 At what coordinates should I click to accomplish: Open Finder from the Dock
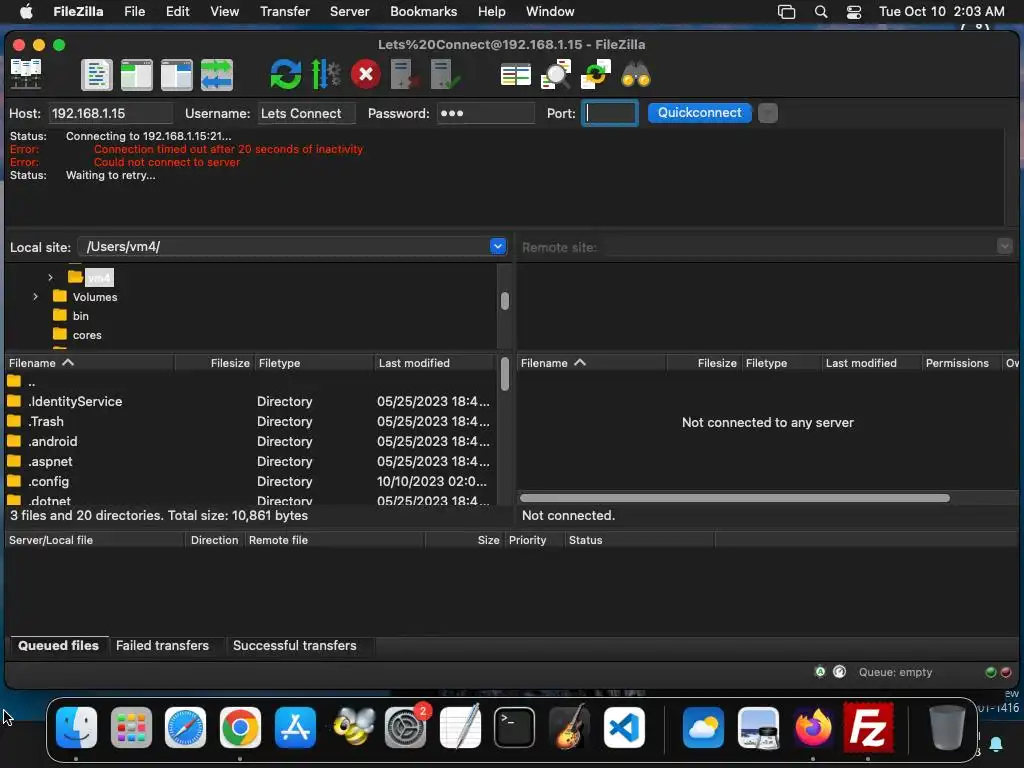tap(76, 728)
